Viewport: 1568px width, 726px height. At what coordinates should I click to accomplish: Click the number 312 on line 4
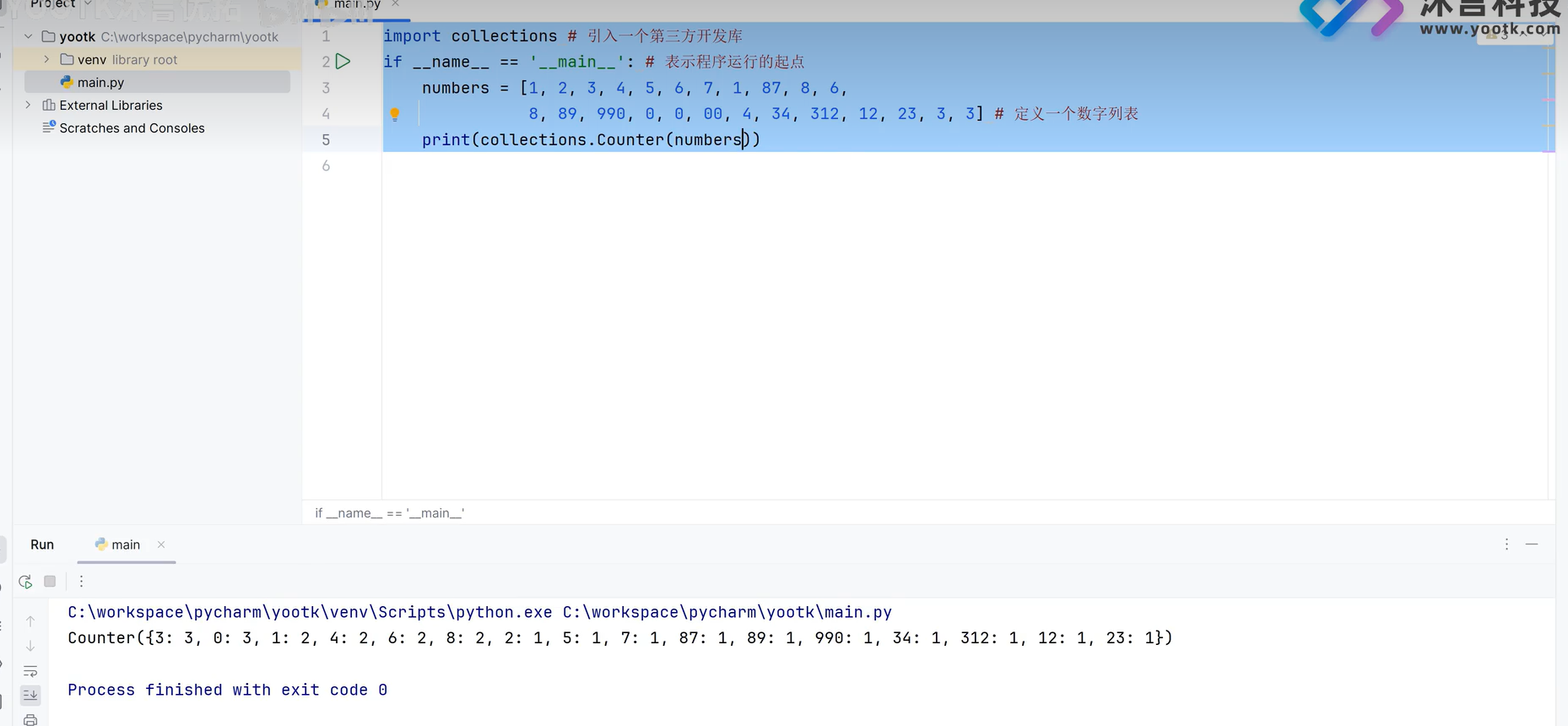pos(825,114)
